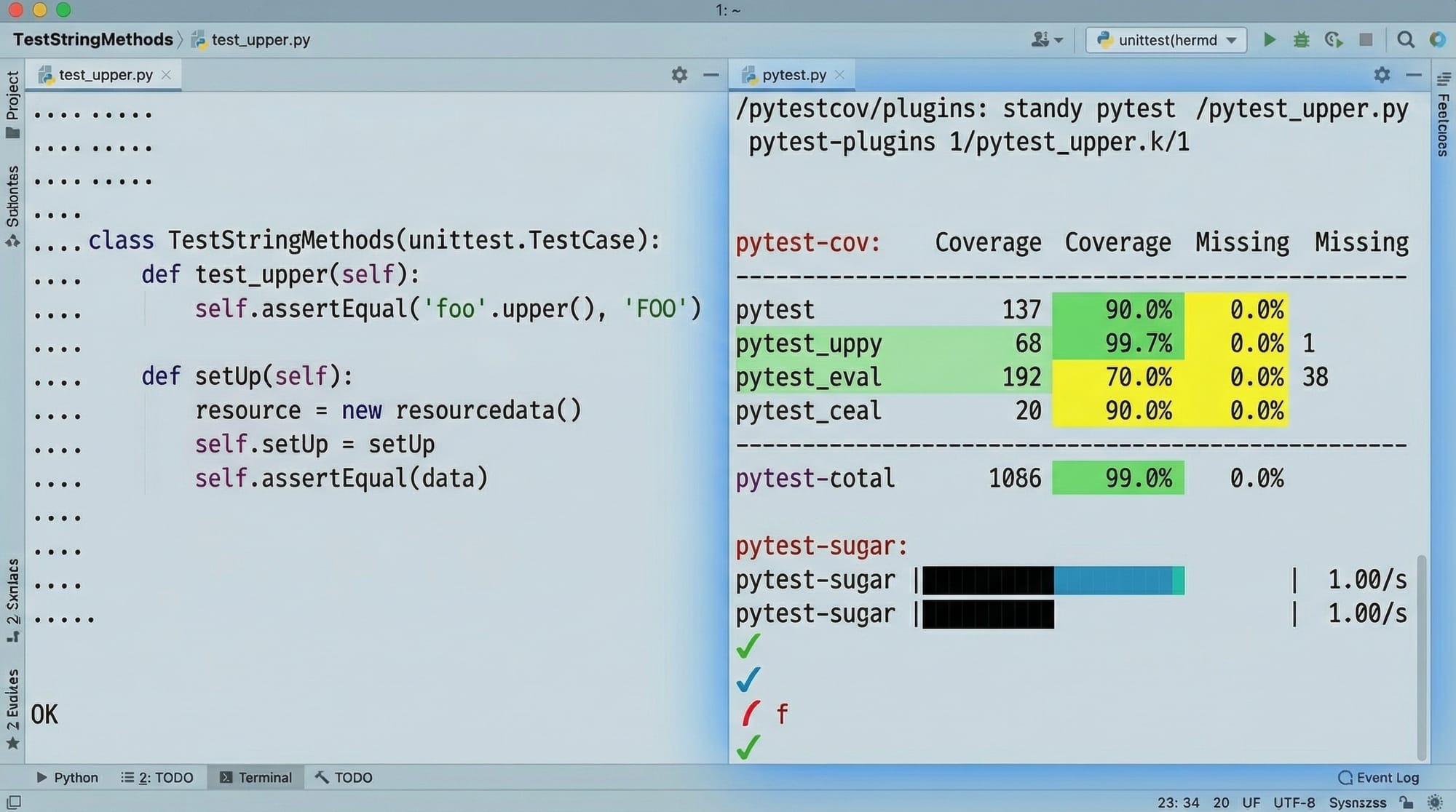Start debugging with the green bug icon
Image resolution: width=1456 pixels, height=812 pixels.
pyautogui.click(x=1301, y=39)
